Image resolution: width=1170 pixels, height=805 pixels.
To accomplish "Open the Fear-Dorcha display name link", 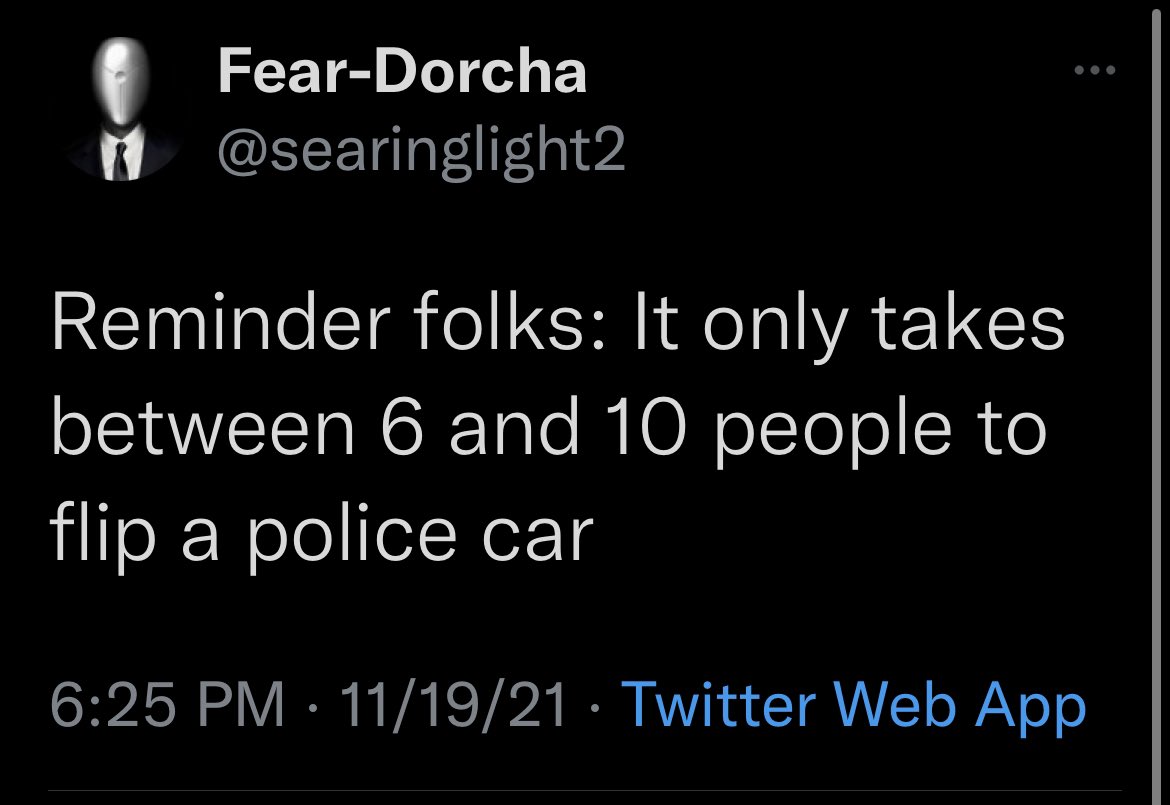I will coord(402,71).
